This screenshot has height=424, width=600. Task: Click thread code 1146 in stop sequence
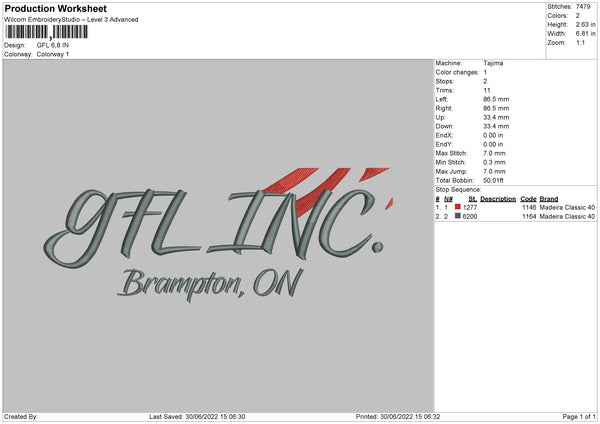[529, 207]
